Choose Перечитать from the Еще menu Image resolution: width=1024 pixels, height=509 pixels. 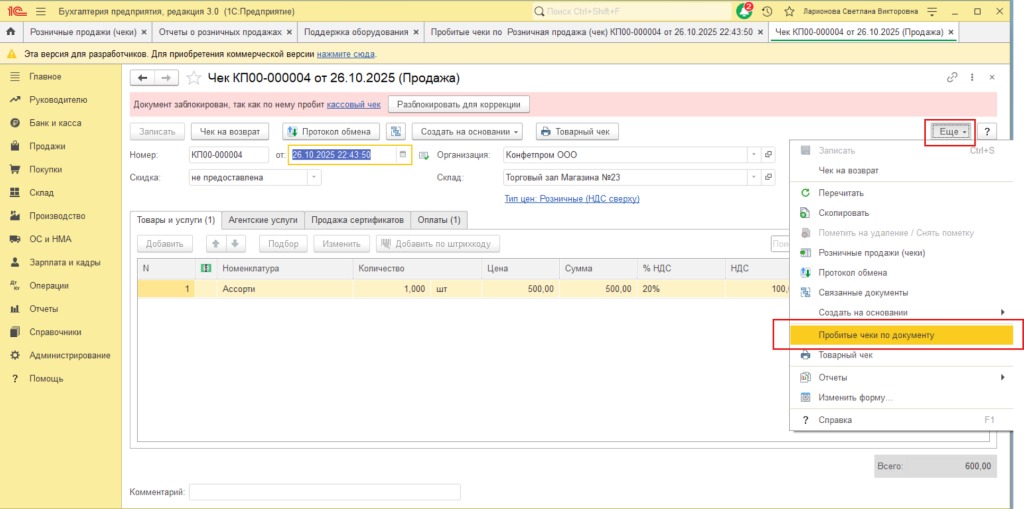pyautogui.click(x=840, y=192)
